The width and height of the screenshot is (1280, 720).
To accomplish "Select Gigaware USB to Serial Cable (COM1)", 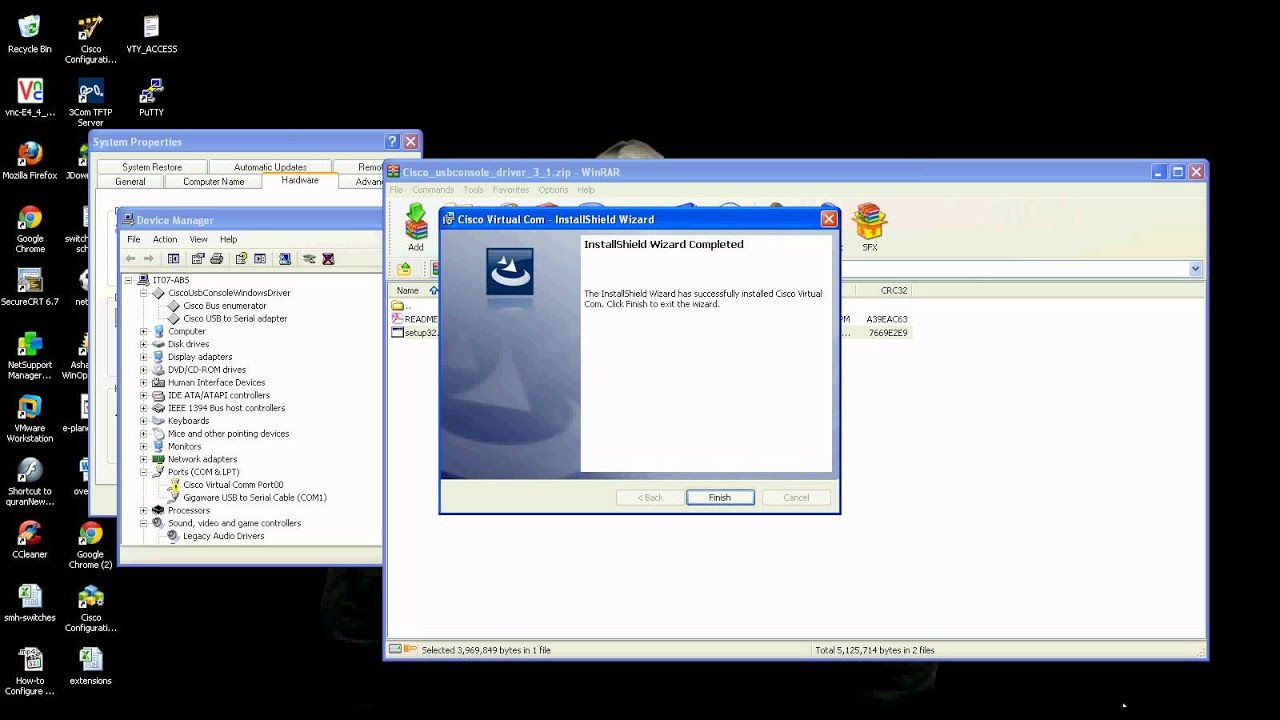I will tap(255, 498).
